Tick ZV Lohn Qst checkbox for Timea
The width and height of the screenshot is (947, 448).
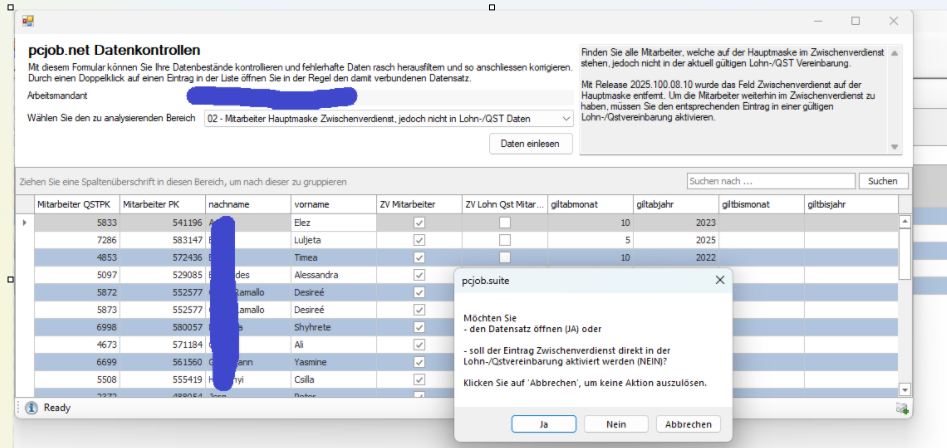[505, 257]
